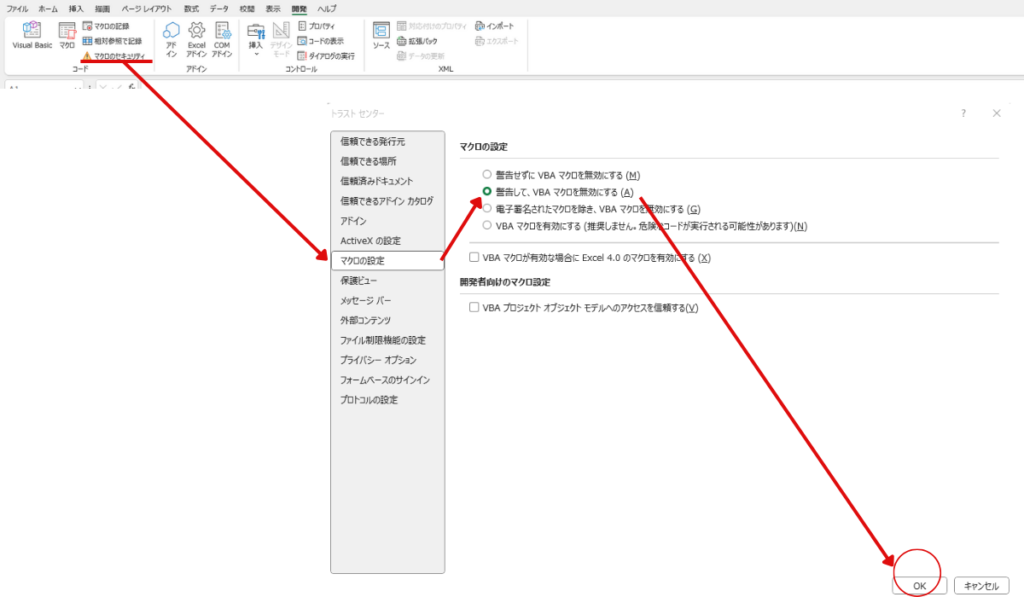Open the ファイル menu tab
1024x597 pixels.
click(17, 8)
